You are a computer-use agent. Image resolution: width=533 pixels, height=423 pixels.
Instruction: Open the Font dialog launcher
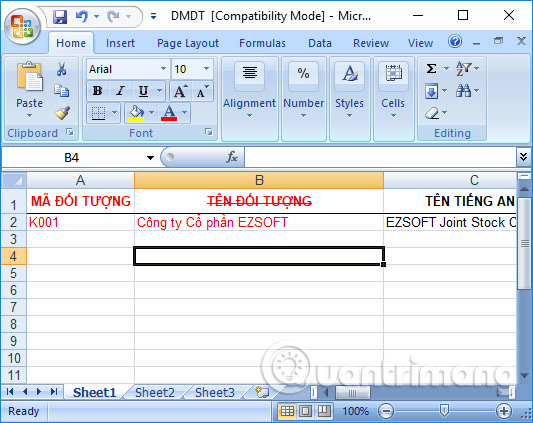(x=209, y=132)
